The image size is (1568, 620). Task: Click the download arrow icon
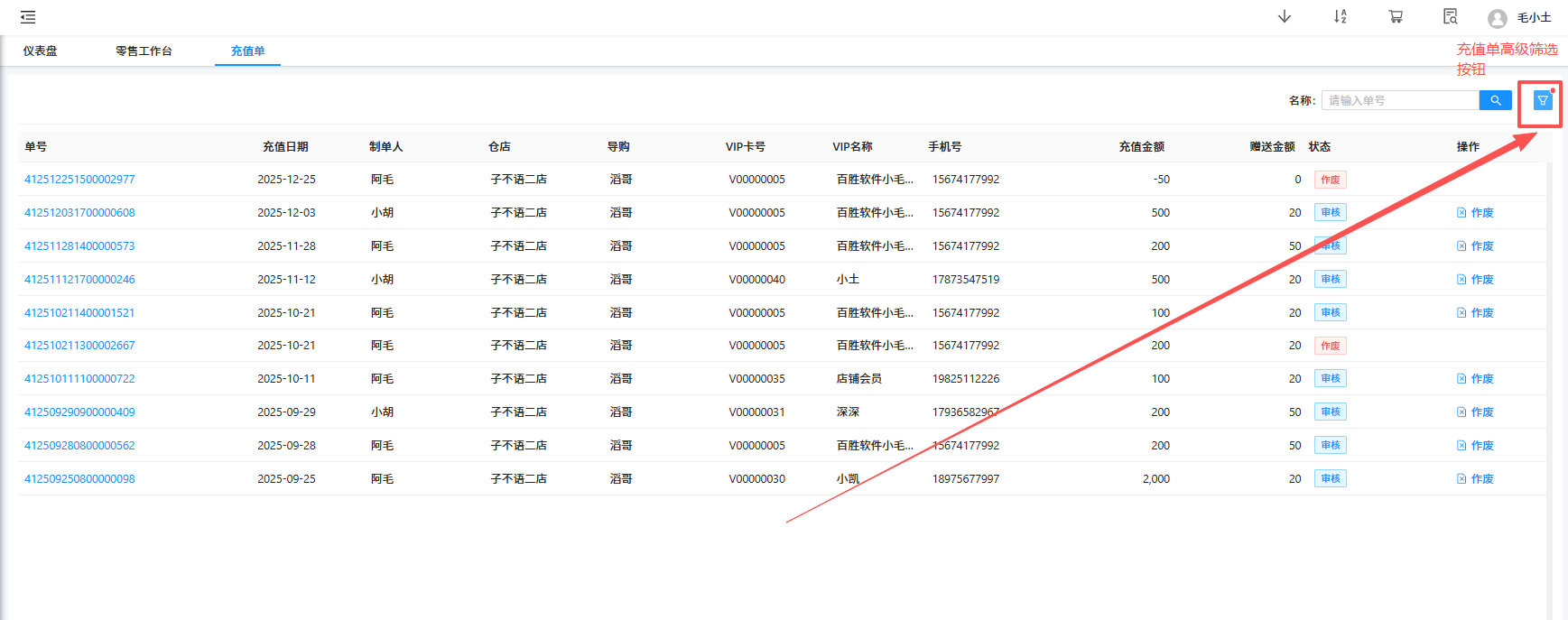tap(1285, 16)
